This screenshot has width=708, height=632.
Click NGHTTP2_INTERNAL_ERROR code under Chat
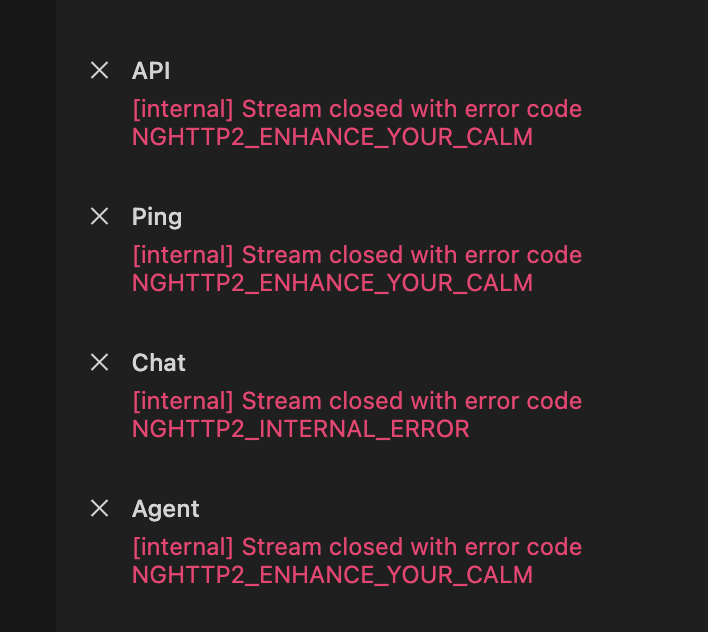point(300,429)
